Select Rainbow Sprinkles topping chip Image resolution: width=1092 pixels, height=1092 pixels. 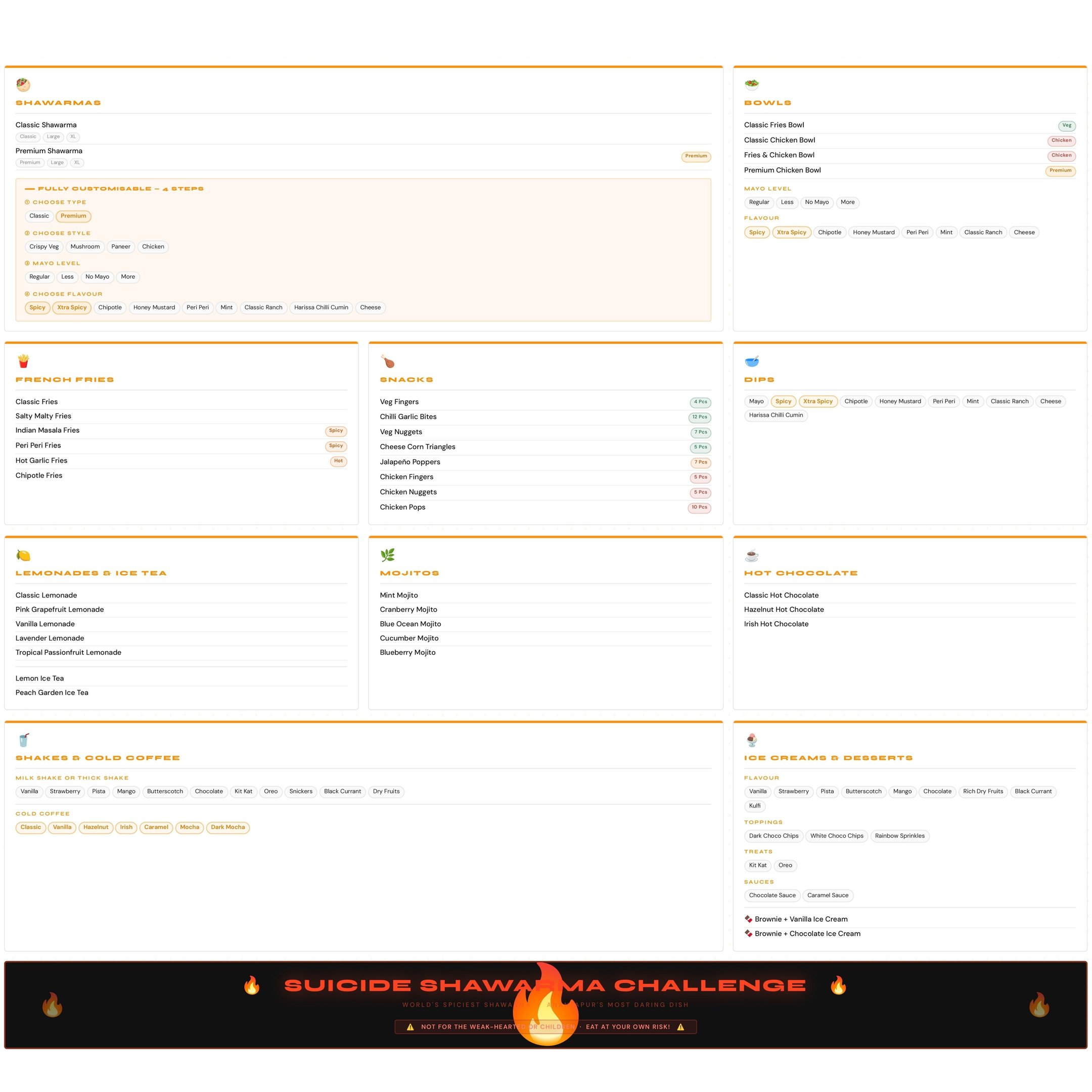tap(899, 836)
